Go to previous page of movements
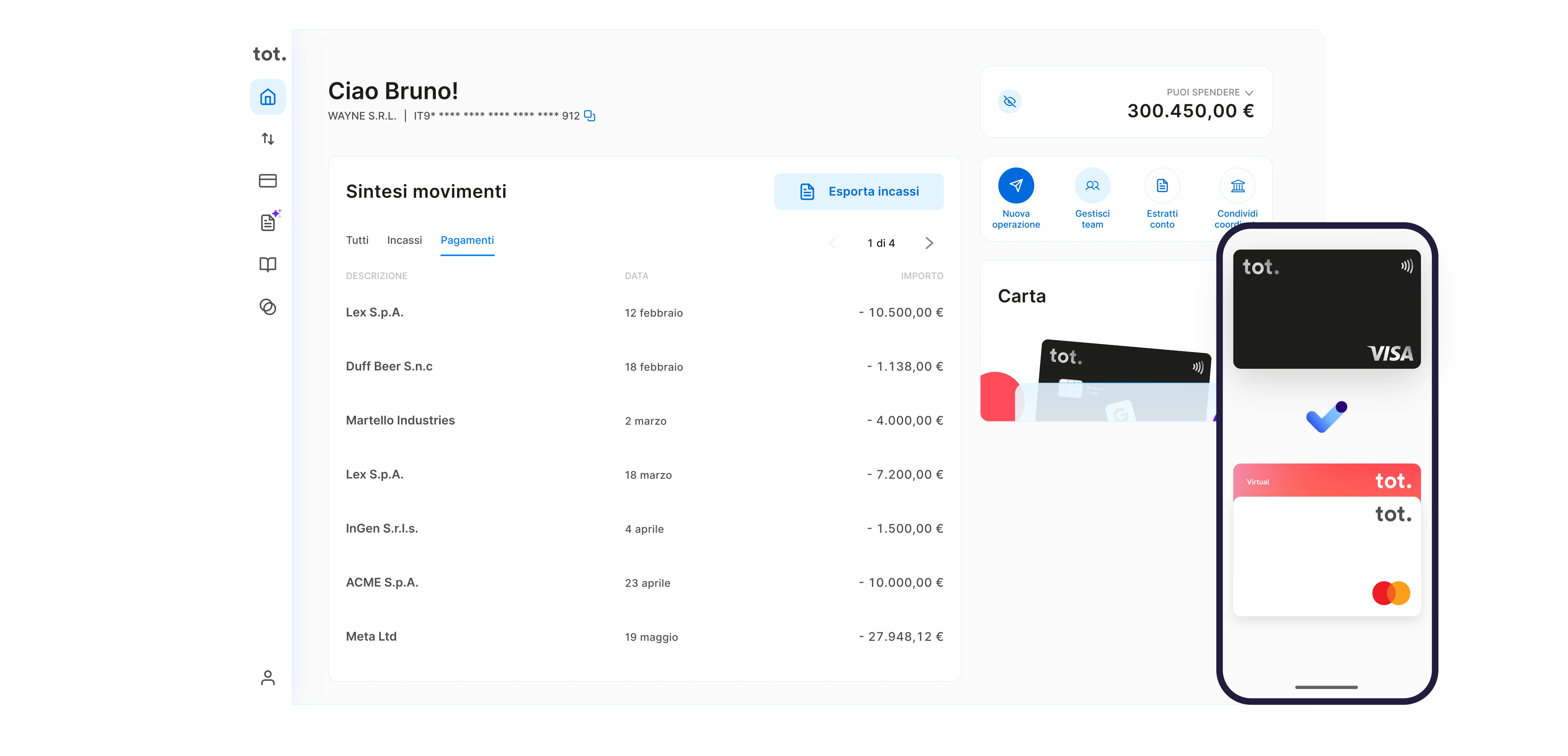The width and height of the screenshot is (1568, 756). (x=833, y=244)
